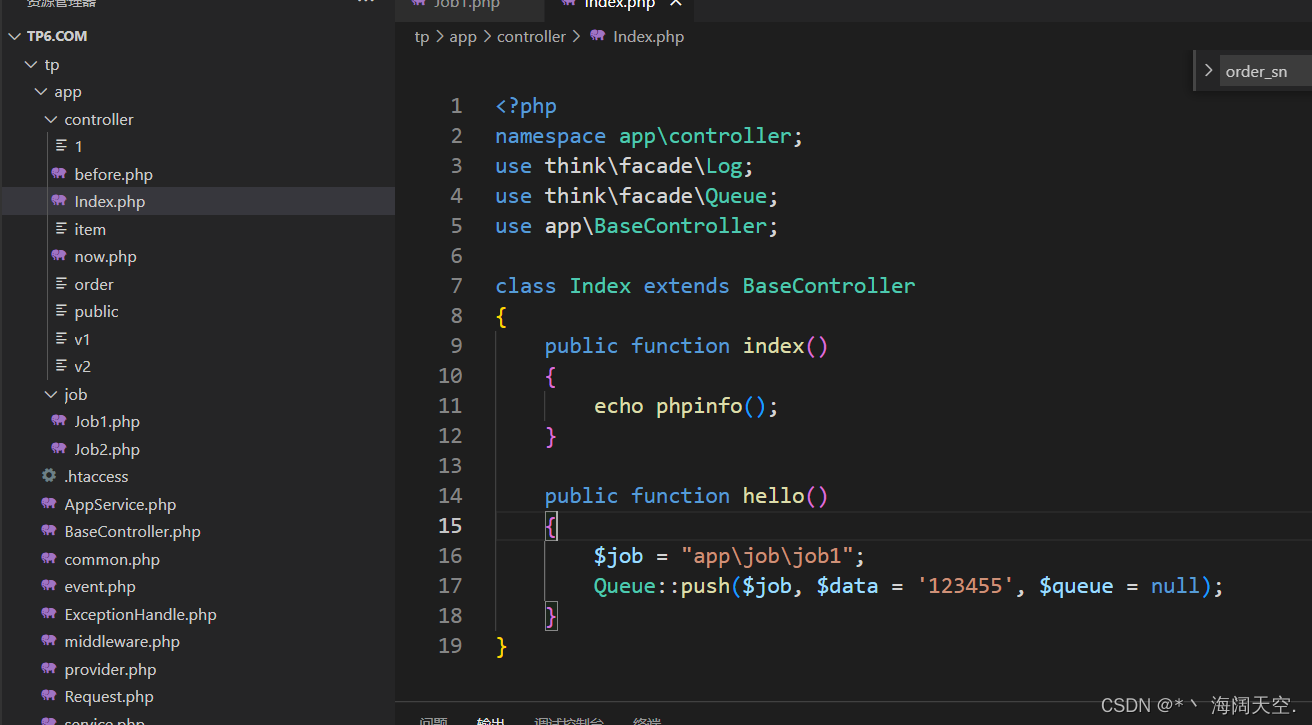Click the PHP icon beside Index.php breadcrumb

click(599, 36)
